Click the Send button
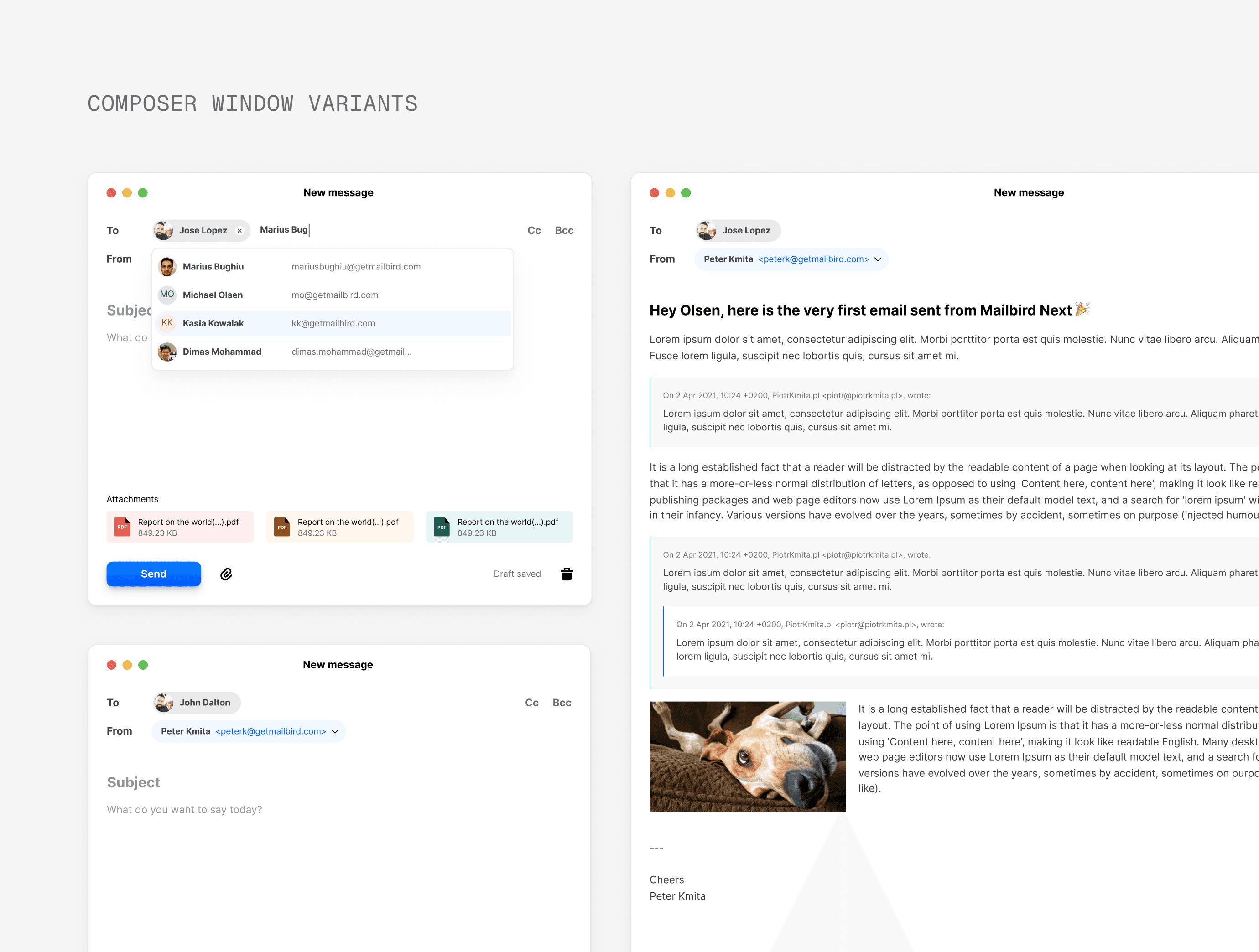Screen dimensions: 1259x952 click(x=154, y=574)
